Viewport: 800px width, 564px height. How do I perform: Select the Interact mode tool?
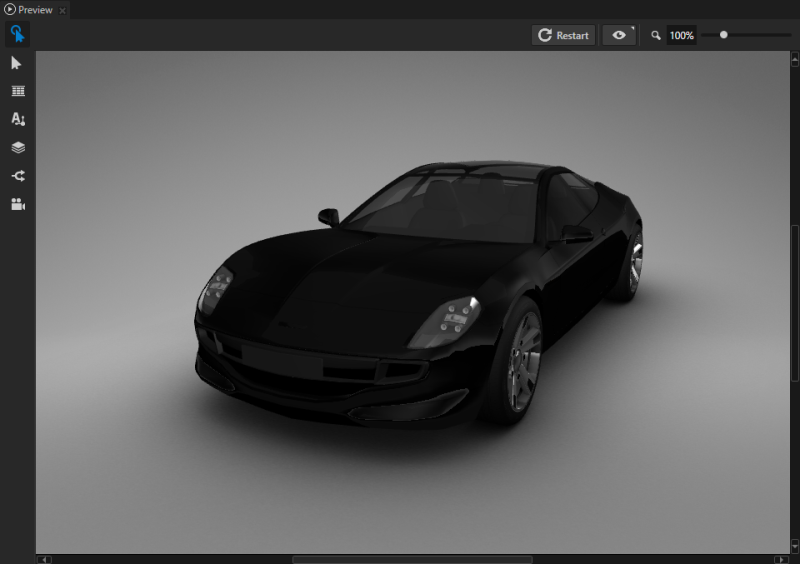pos(17,35)
